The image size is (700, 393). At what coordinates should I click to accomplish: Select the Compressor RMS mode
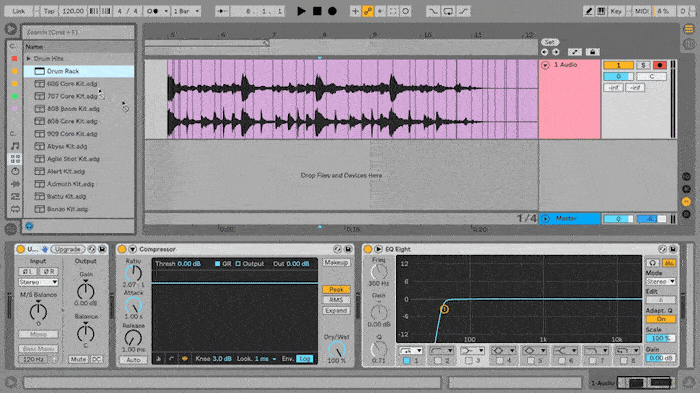click(x=336, y=300)
